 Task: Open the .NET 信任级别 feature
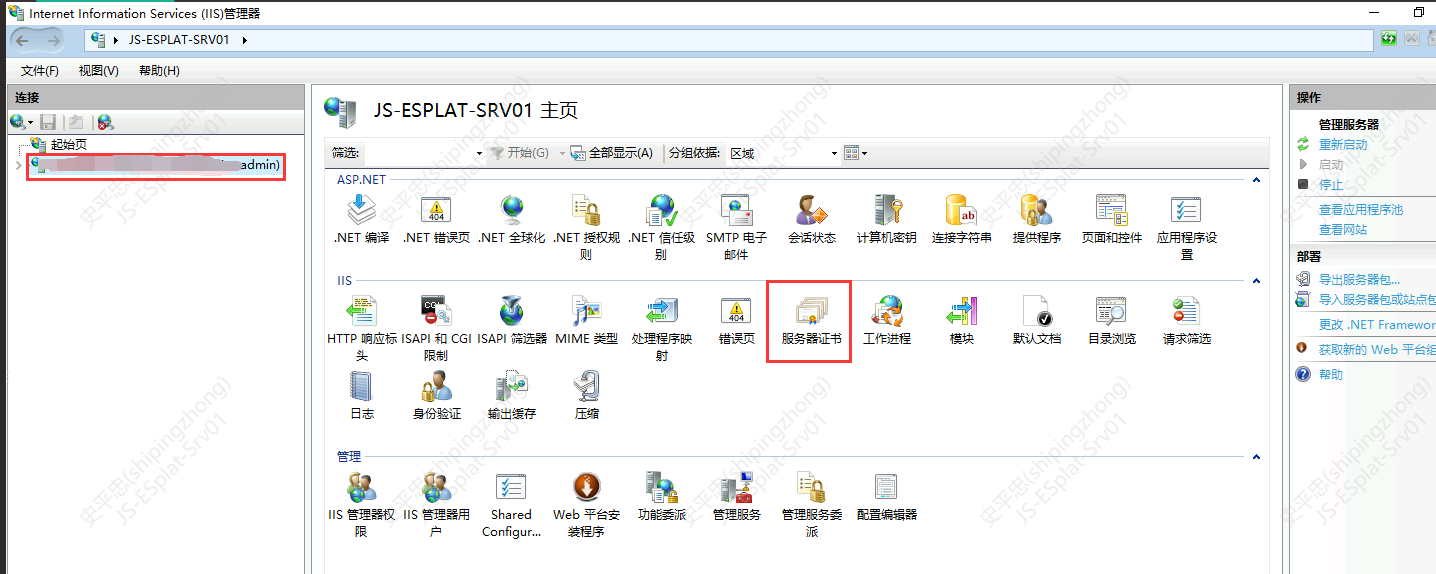click(x=661, y=228)
